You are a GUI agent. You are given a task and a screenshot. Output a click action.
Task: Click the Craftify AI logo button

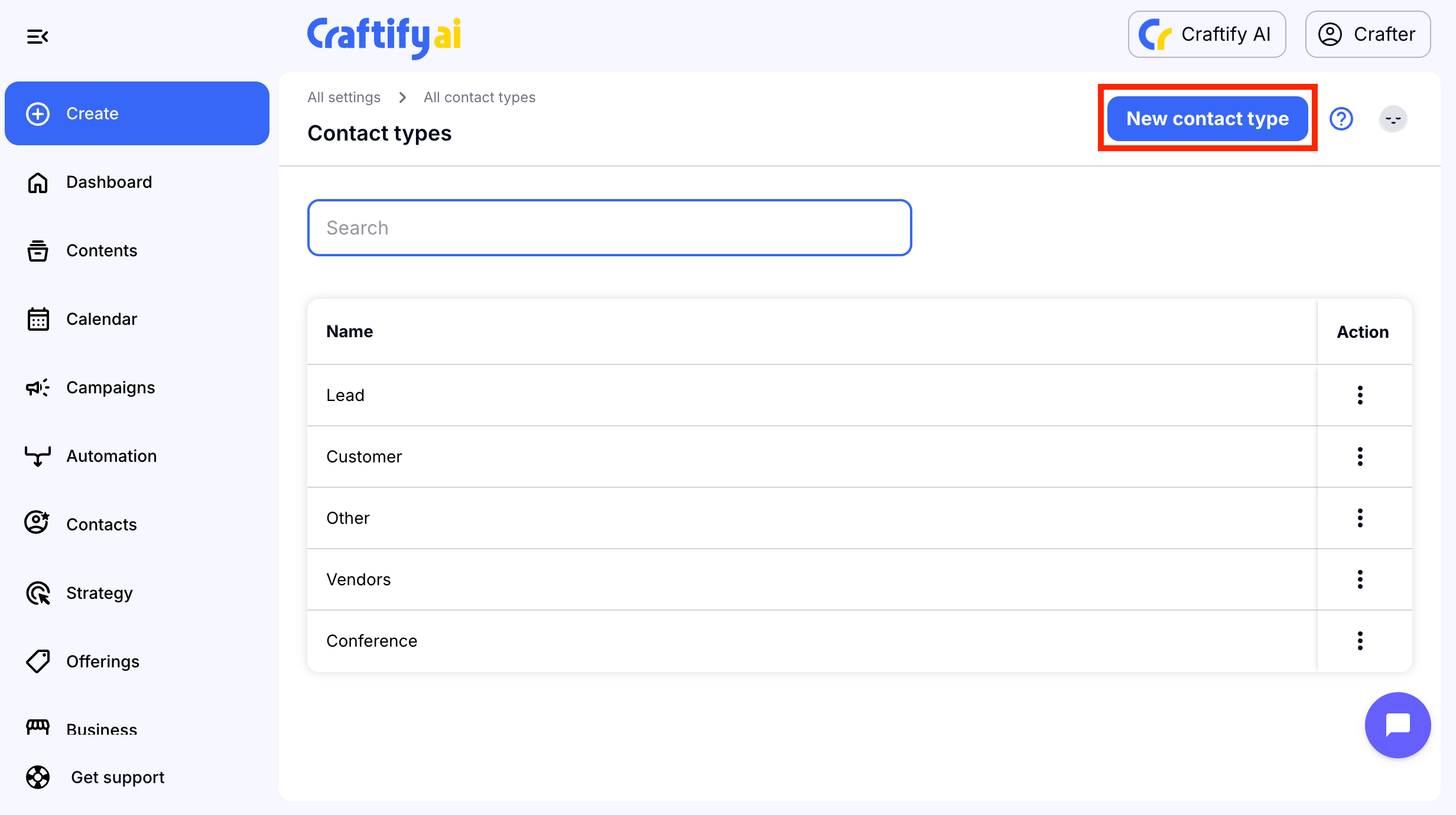[x=1207, y=34]
